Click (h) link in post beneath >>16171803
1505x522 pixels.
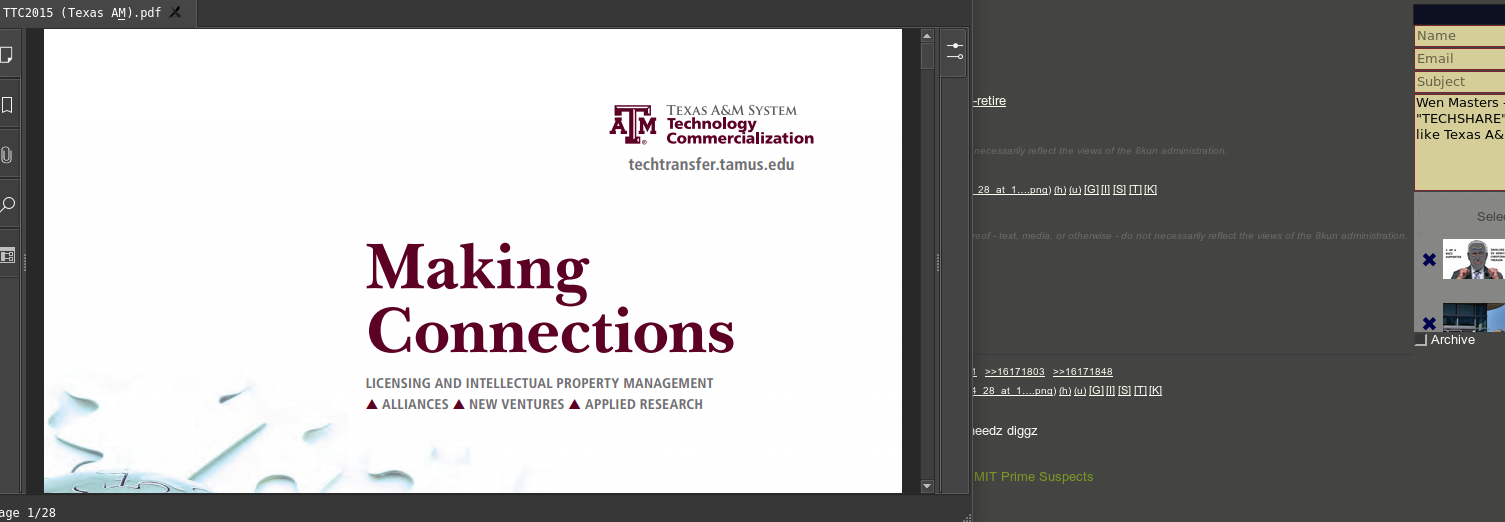pyautogui.click(x=1065, y=390)
